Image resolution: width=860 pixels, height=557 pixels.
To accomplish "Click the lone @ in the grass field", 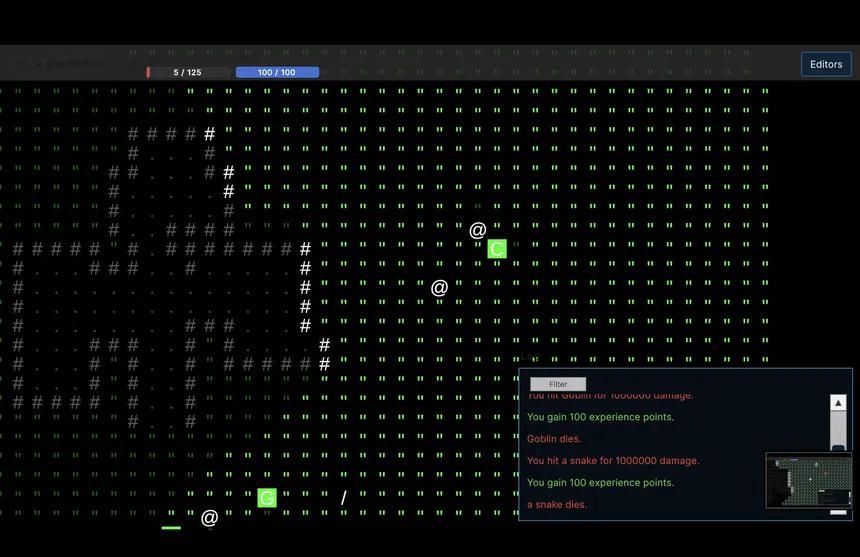I will tap(439, 288).
